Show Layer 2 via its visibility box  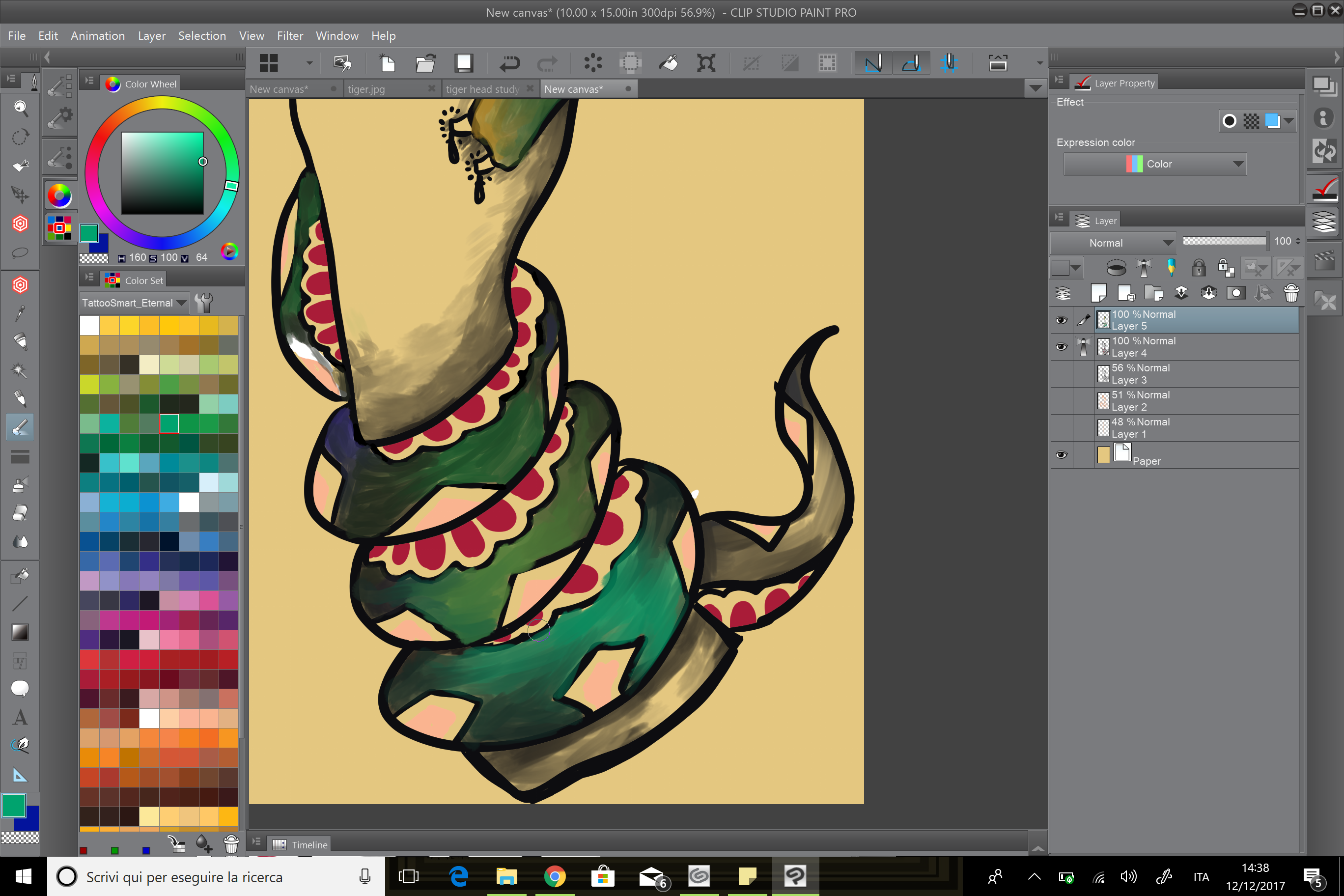[1061, 400]
